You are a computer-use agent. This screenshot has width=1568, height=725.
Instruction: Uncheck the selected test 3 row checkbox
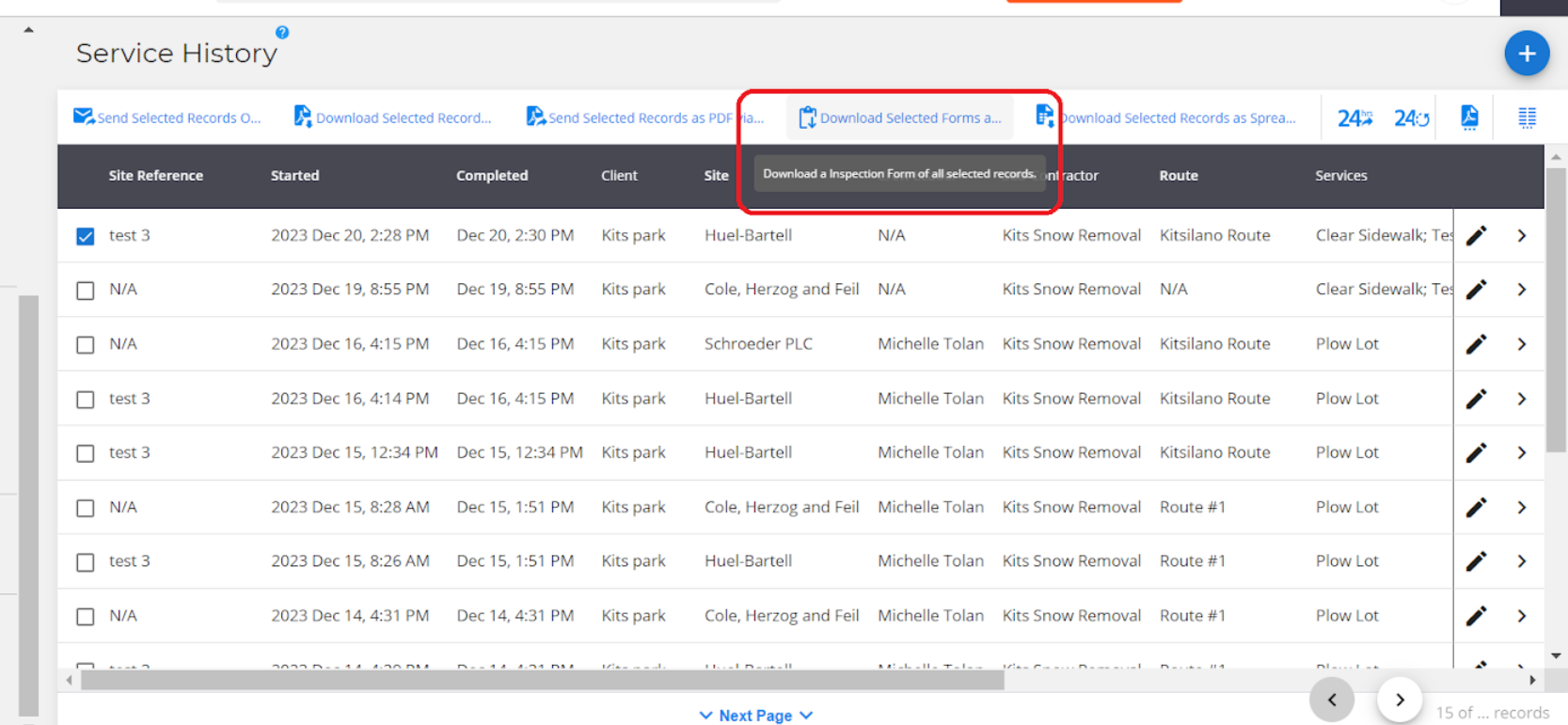tap(86, 236)
